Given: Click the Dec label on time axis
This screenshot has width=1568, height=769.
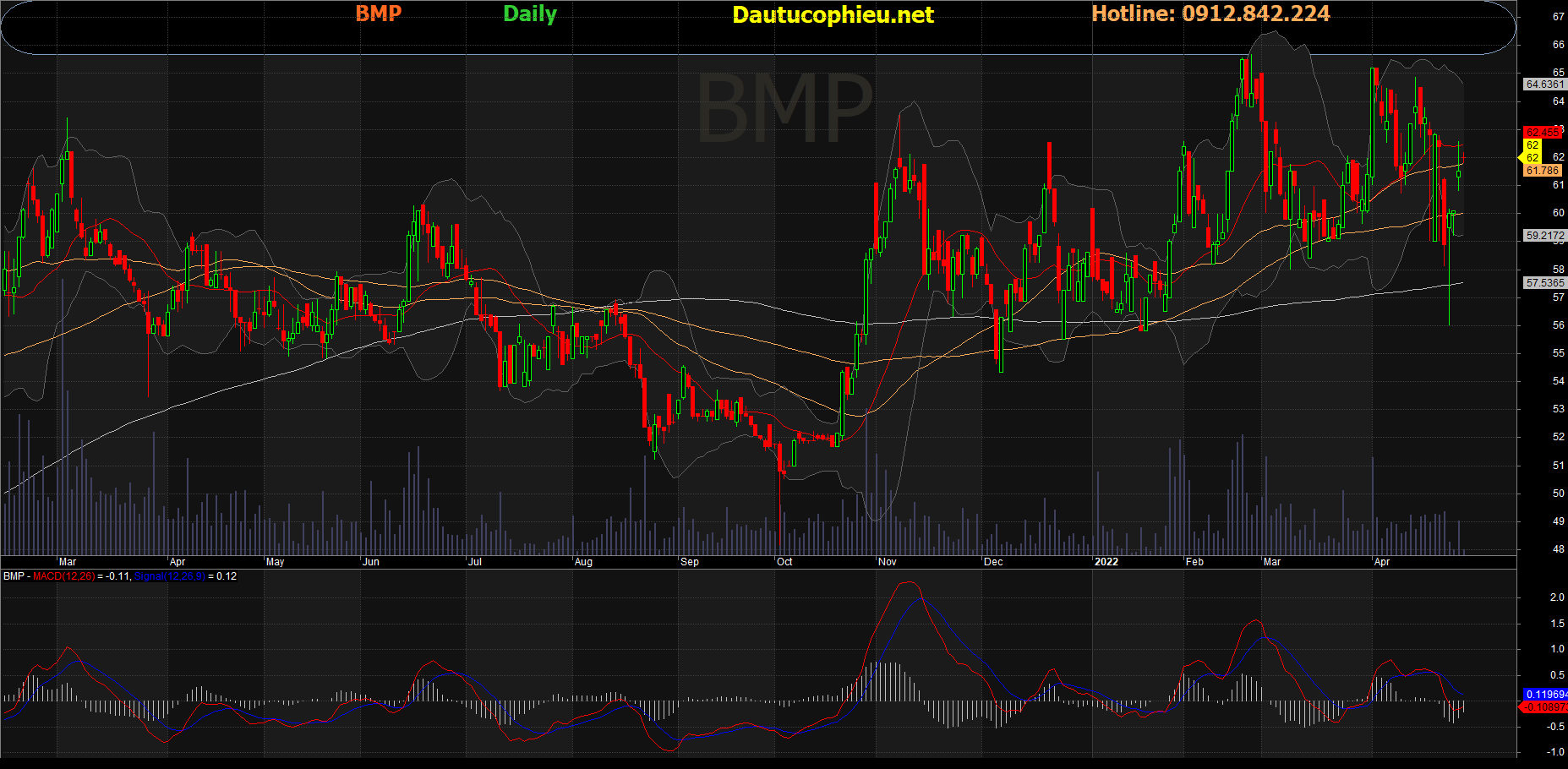Looking at the screenshot, I should click(x=993, y=562).
